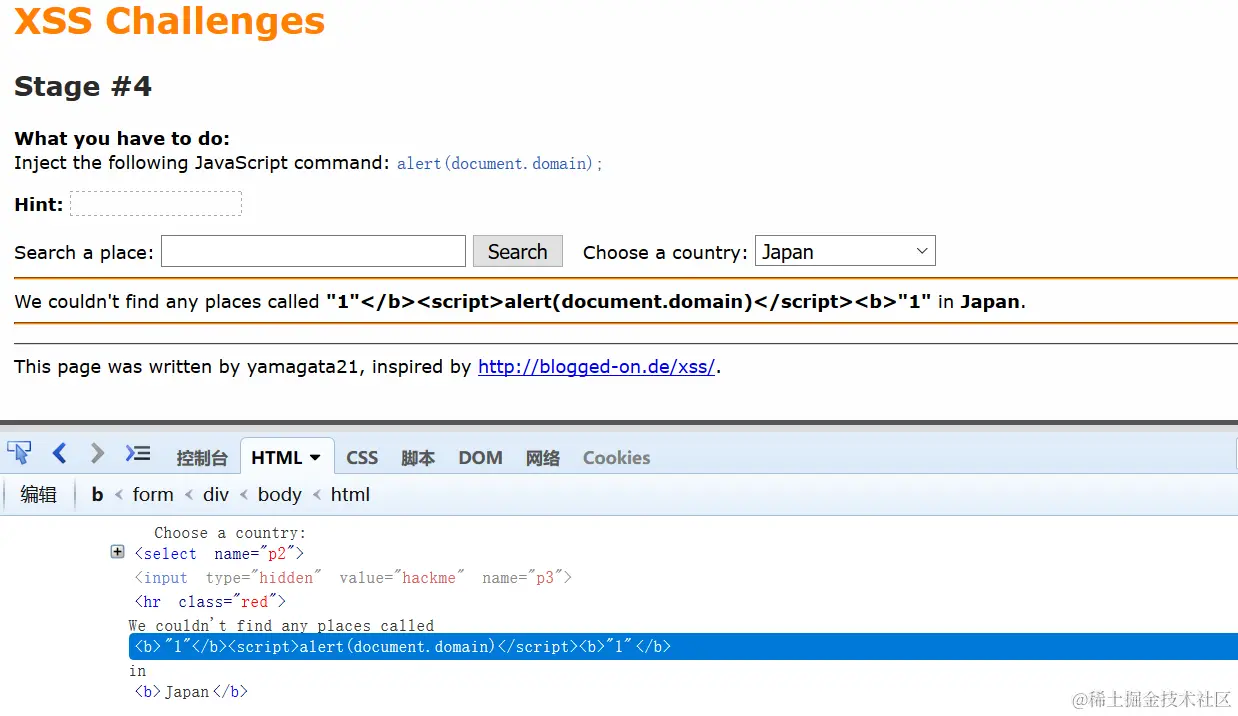Click the 'We couldn't find any places called' HTML text

tap(282, 626)
